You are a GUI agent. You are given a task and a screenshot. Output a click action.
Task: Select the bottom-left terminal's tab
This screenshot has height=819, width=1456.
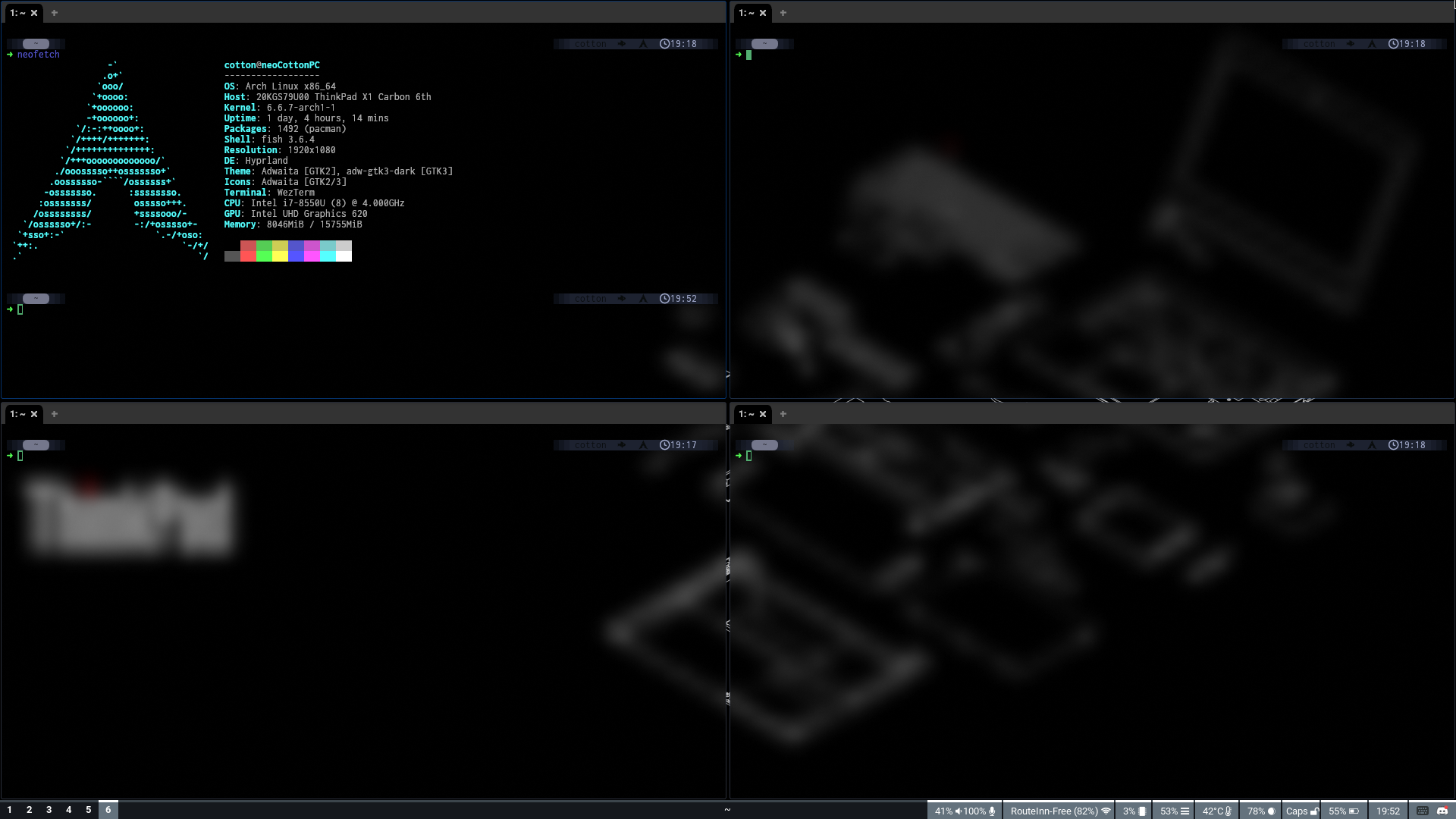click(18, 414)
